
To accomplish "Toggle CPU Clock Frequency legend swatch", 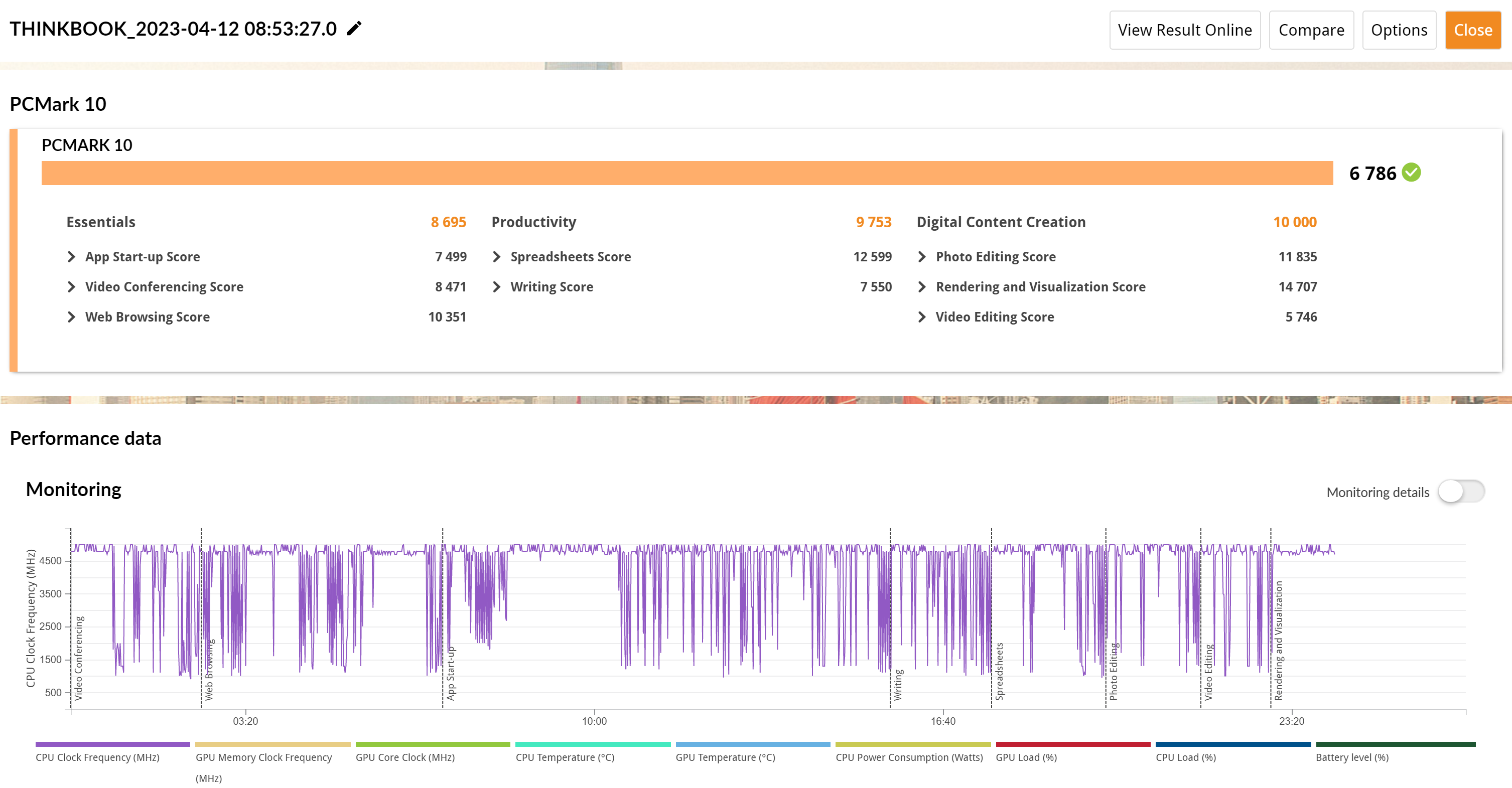I will click(x=113, y=744).
